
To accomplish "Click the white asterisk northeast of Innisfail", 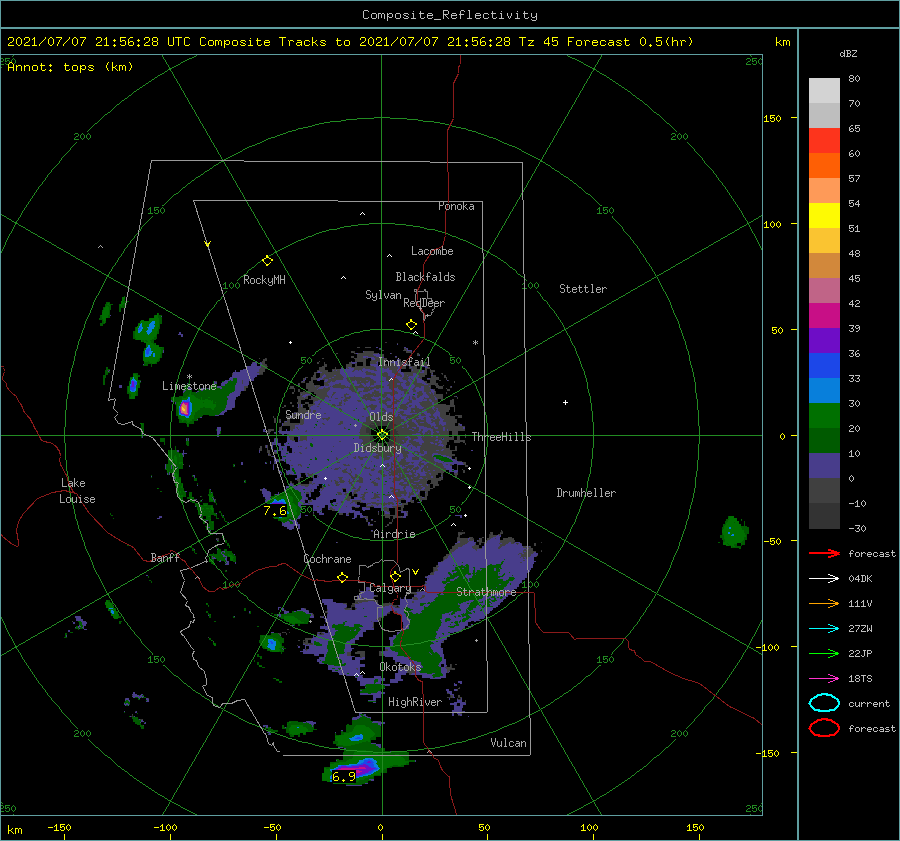I will click(x=475, y=343).
